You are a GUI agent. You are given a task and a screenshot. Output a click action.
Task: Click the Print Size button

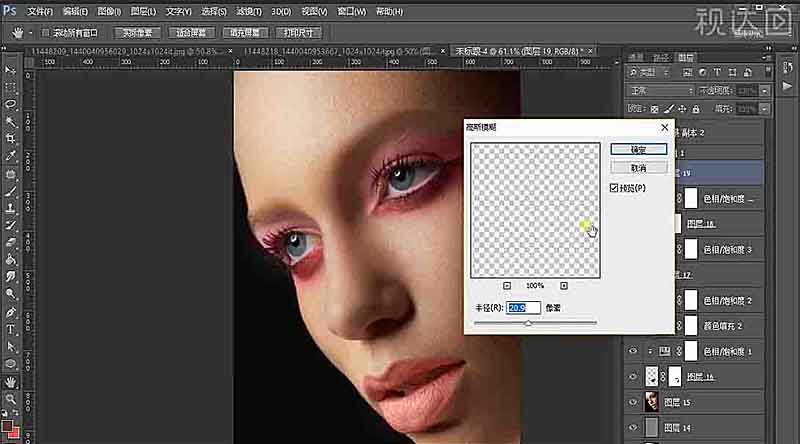pyautogui.click(x=299, y=33)
